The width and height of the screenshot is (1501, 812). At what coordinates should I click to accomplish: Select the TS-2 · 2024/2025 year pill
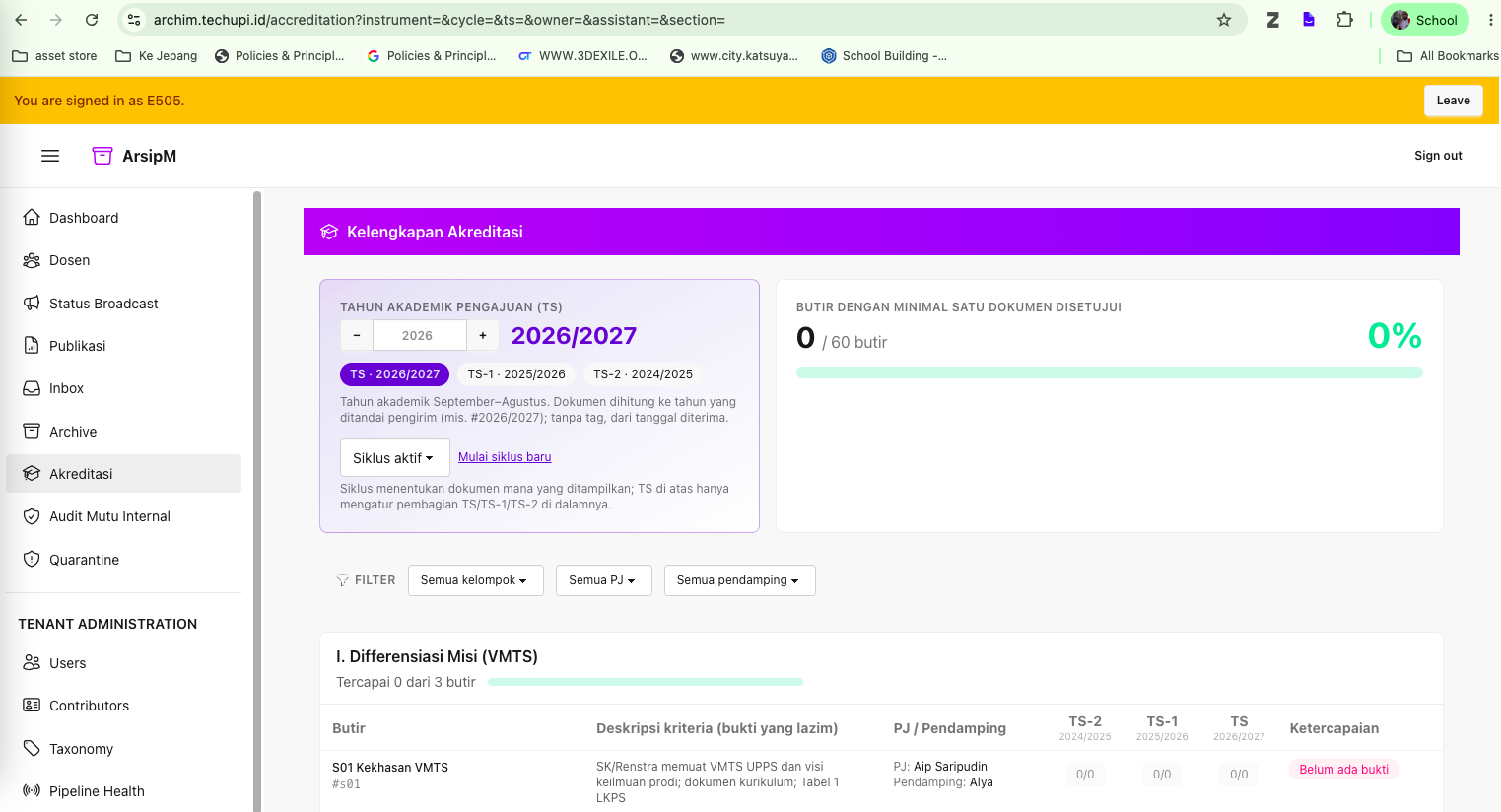[643, 374]
